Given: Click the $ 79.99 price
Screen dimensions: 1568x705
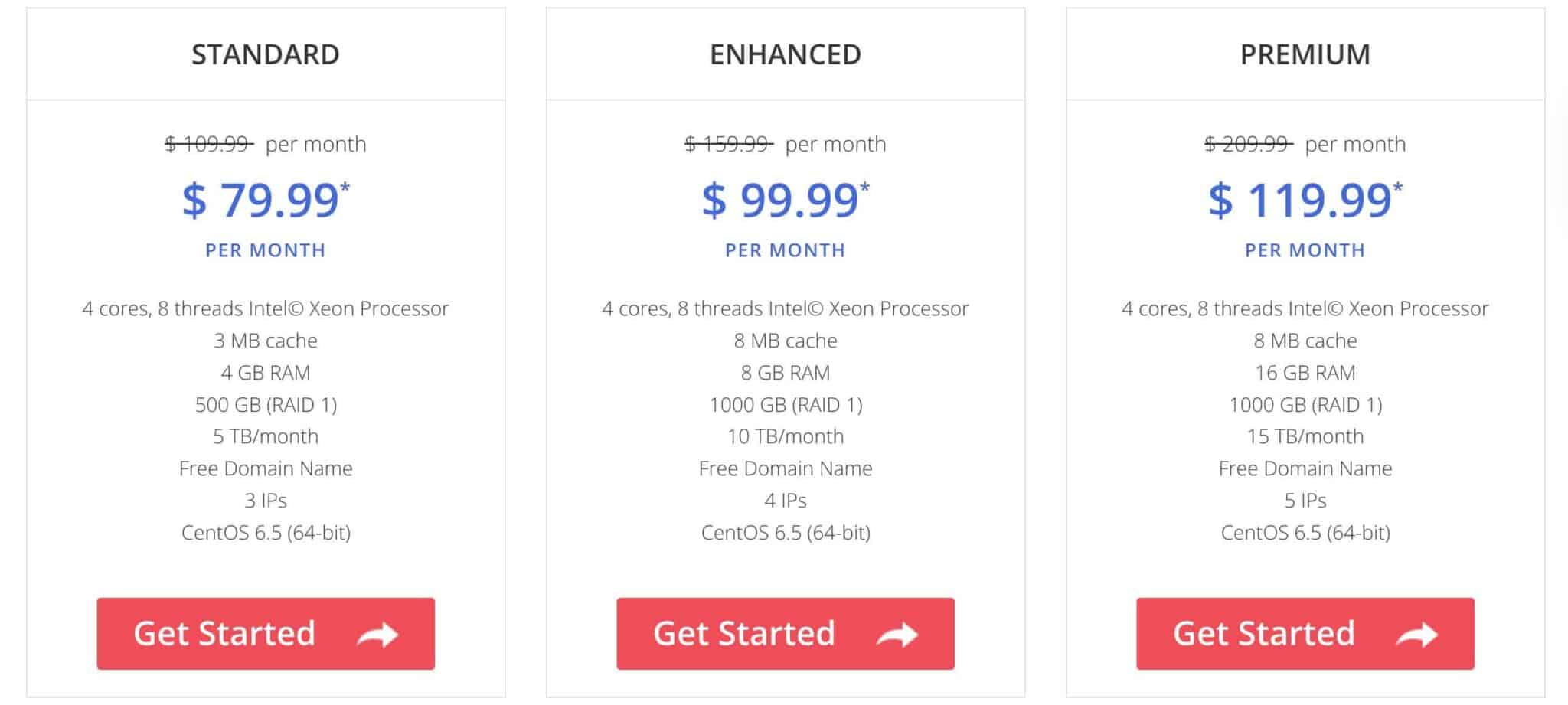Looking at the screenshot, I should 260,201.
